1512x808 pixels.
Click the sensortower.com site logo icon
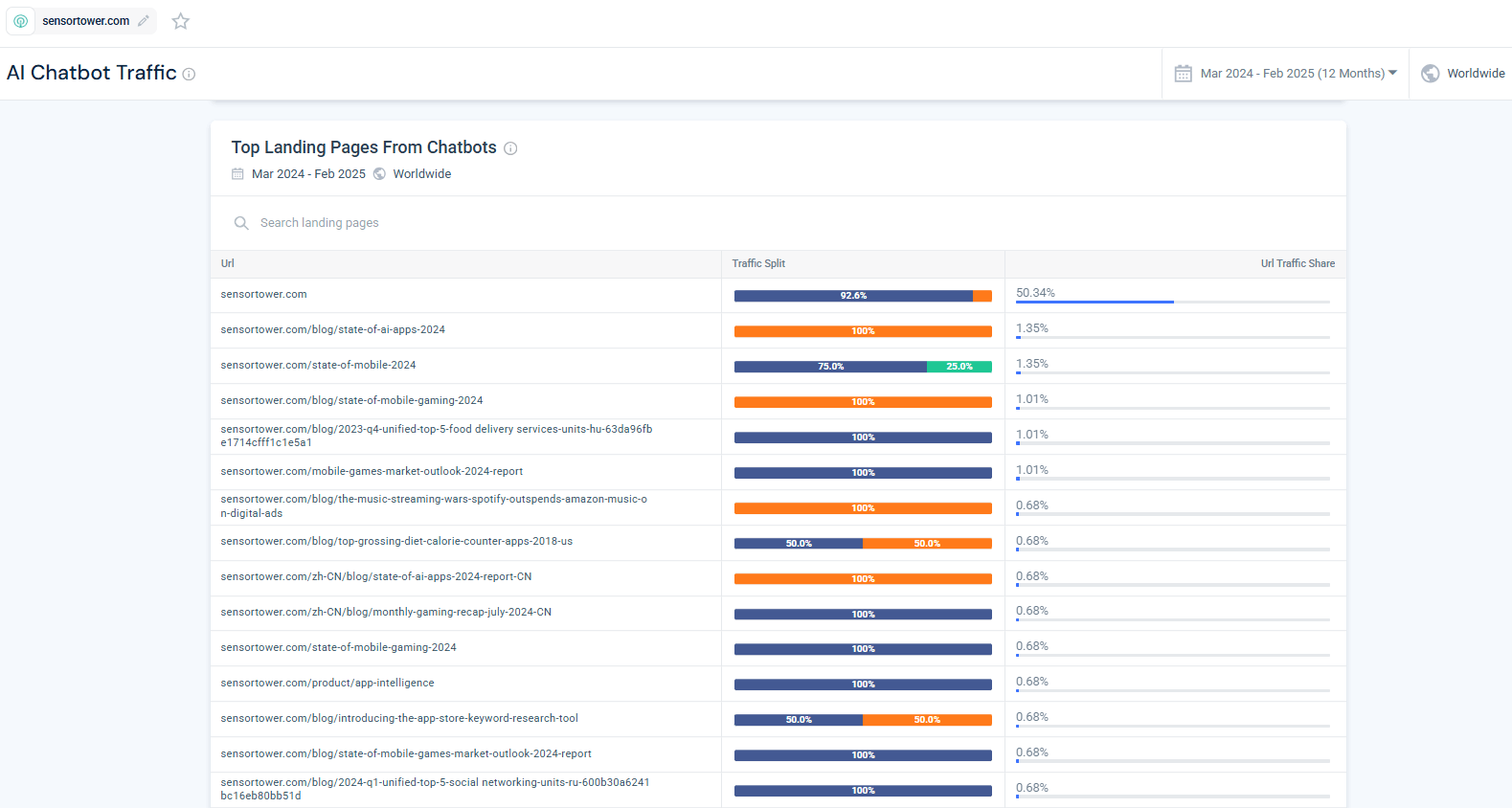(20, 21)
